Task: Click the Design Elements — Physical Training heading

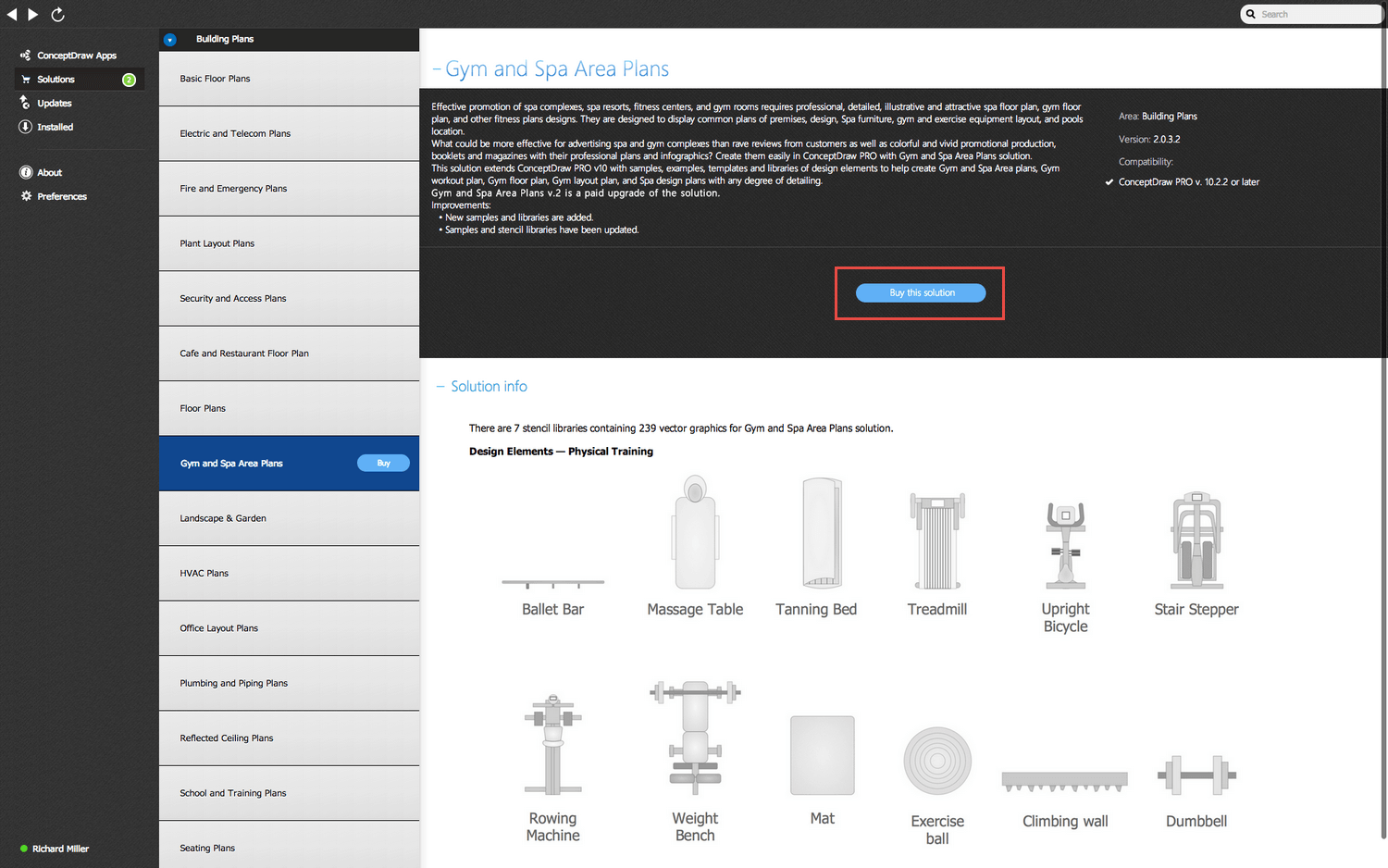Action: click(x=561, y=452)
